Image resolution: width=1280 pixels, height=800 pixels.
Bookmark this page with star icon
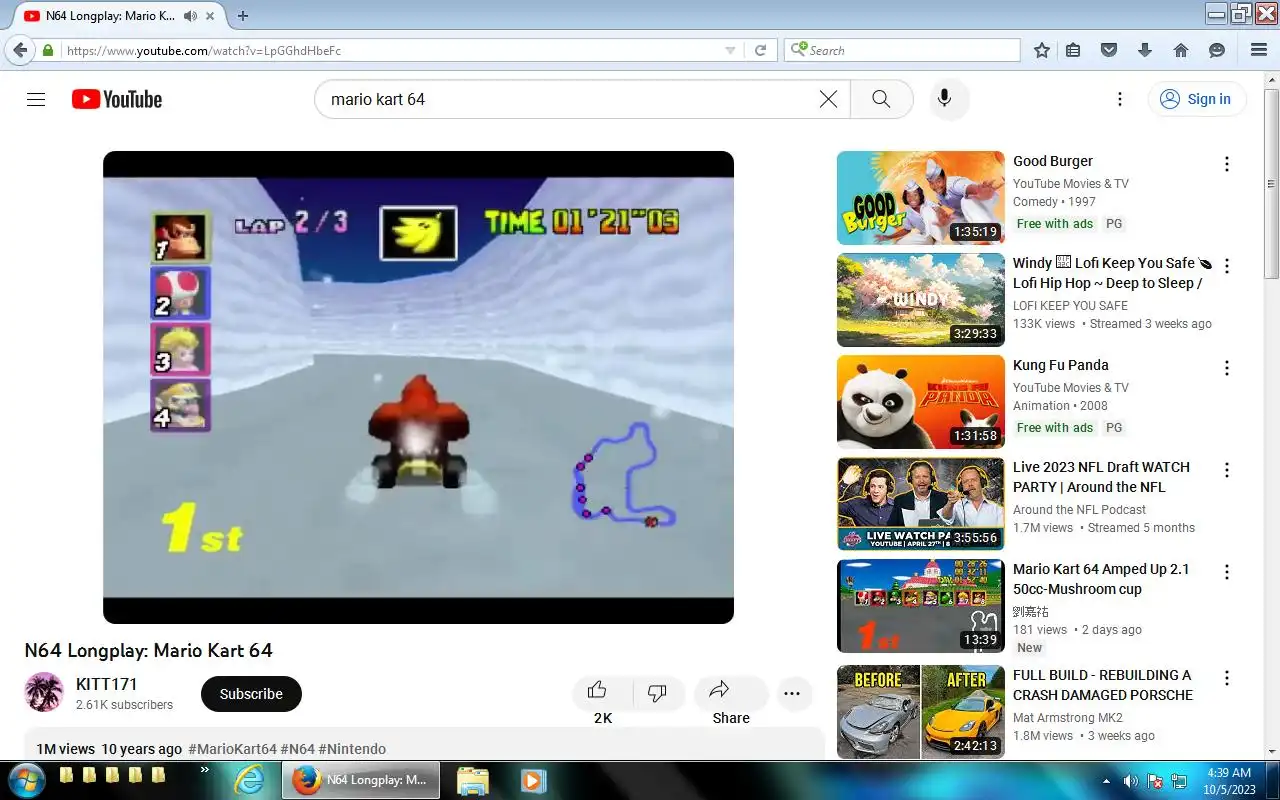(1042, 50)
